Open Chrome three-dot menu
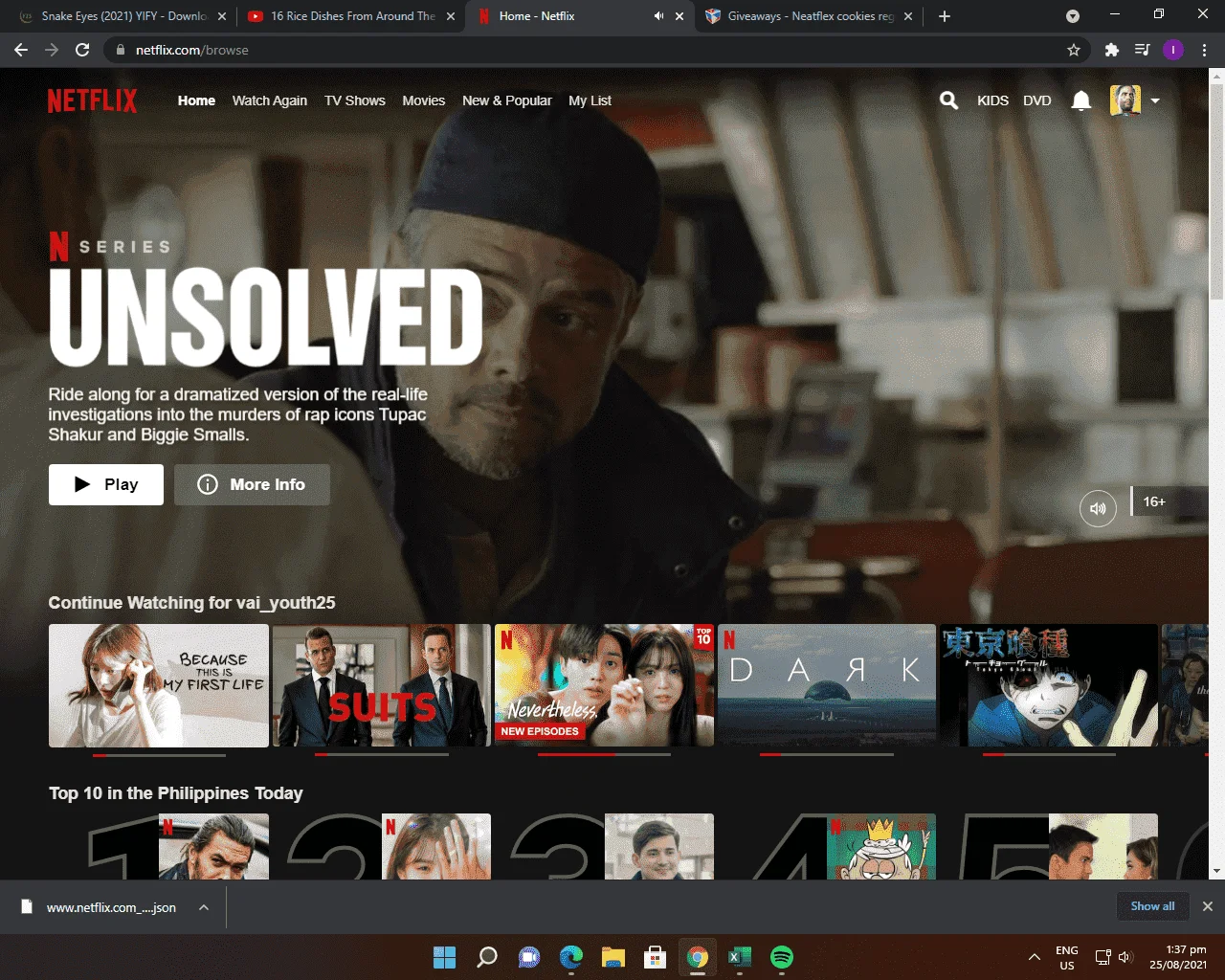Viewport: 1225px width, 980px height. coord(1204,50)
